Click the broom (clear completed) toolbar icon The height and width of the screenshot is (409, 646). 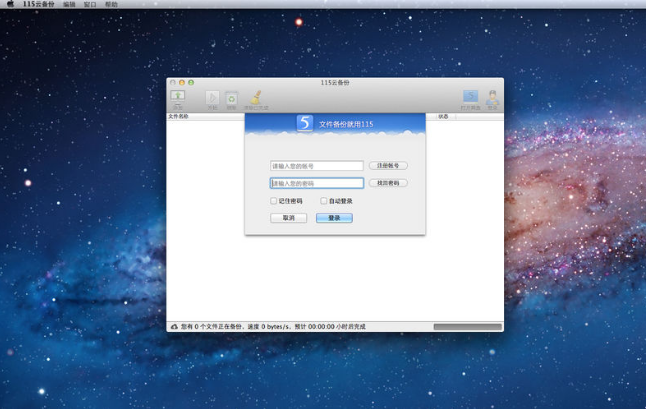click(x=256, y=97)
